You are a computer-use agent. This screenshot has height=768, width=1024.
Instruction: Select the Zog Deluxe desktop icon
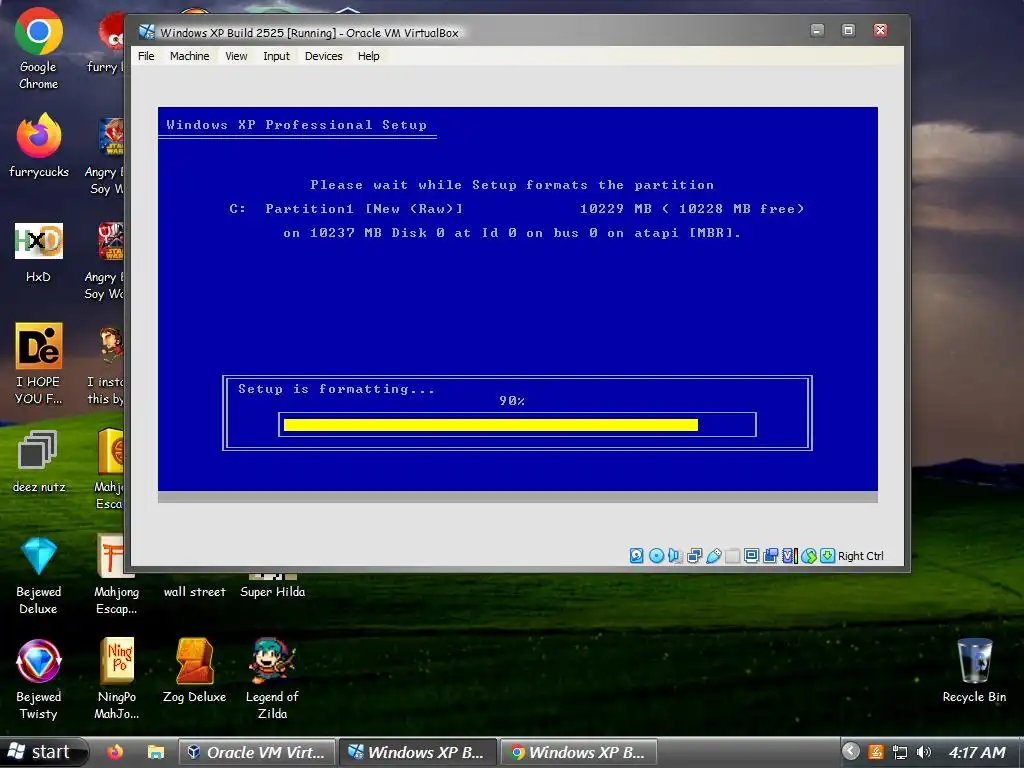[x=195, y=671]
